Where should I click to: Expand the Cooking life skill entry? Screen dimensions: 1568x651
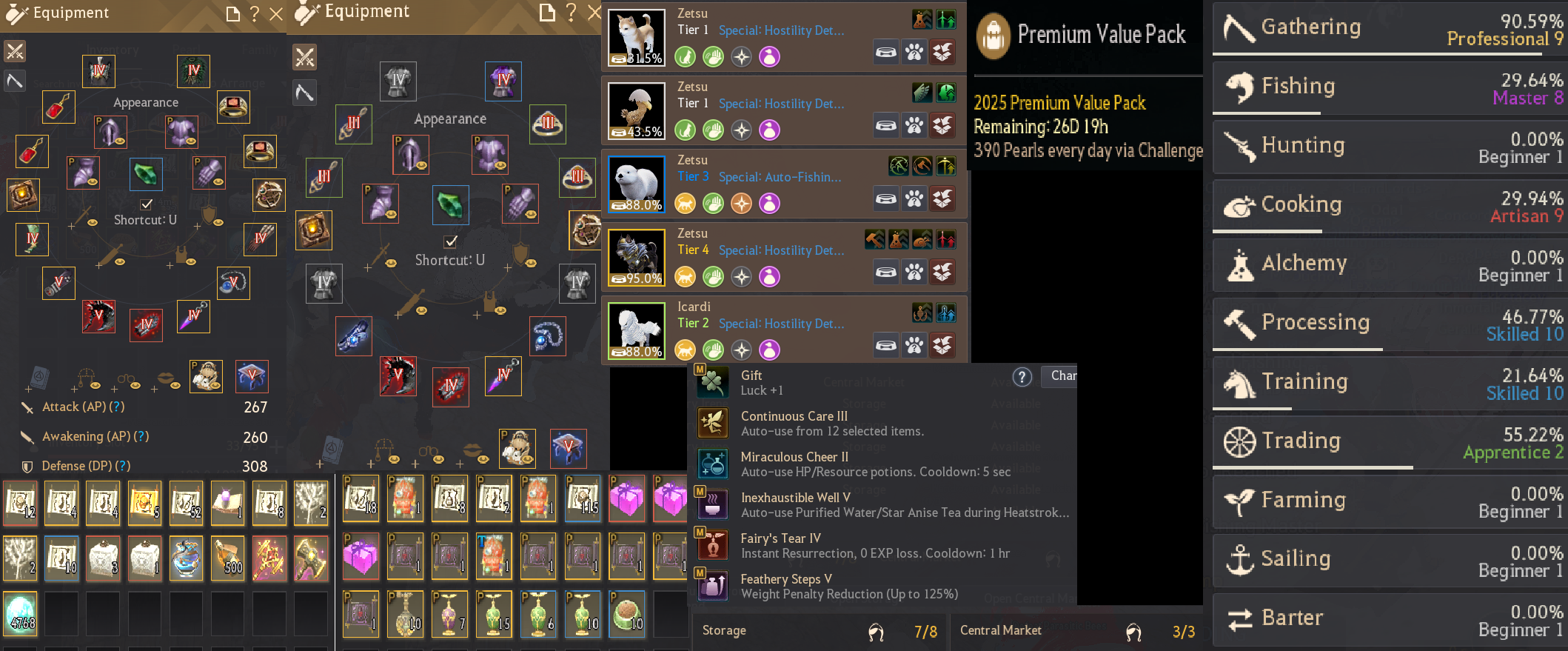pyautogui.click(x=1390, y=205)
